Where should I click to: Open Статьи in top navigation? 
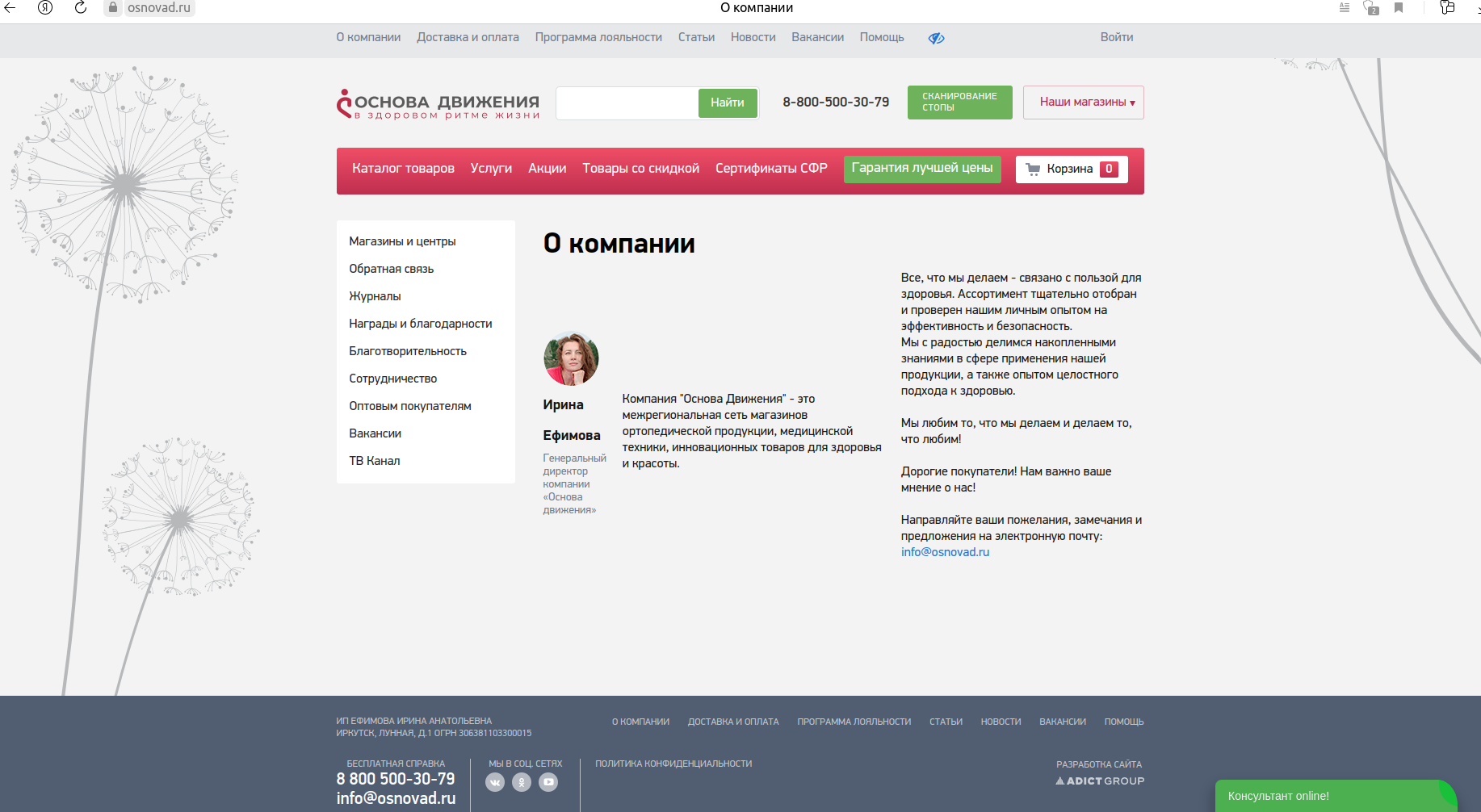pos(696,37)
